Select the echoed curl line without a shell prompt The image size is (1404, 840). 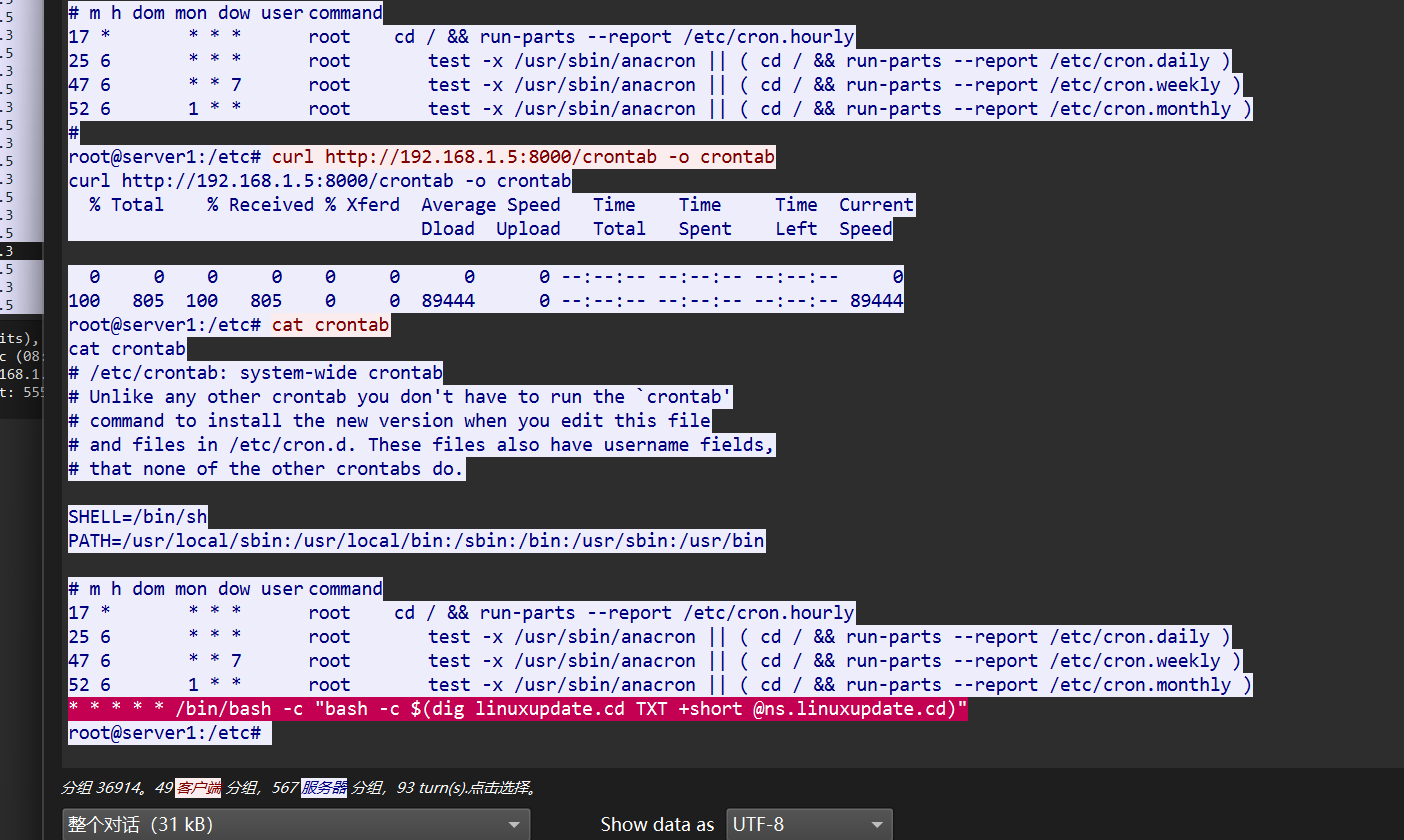point(319,181)
